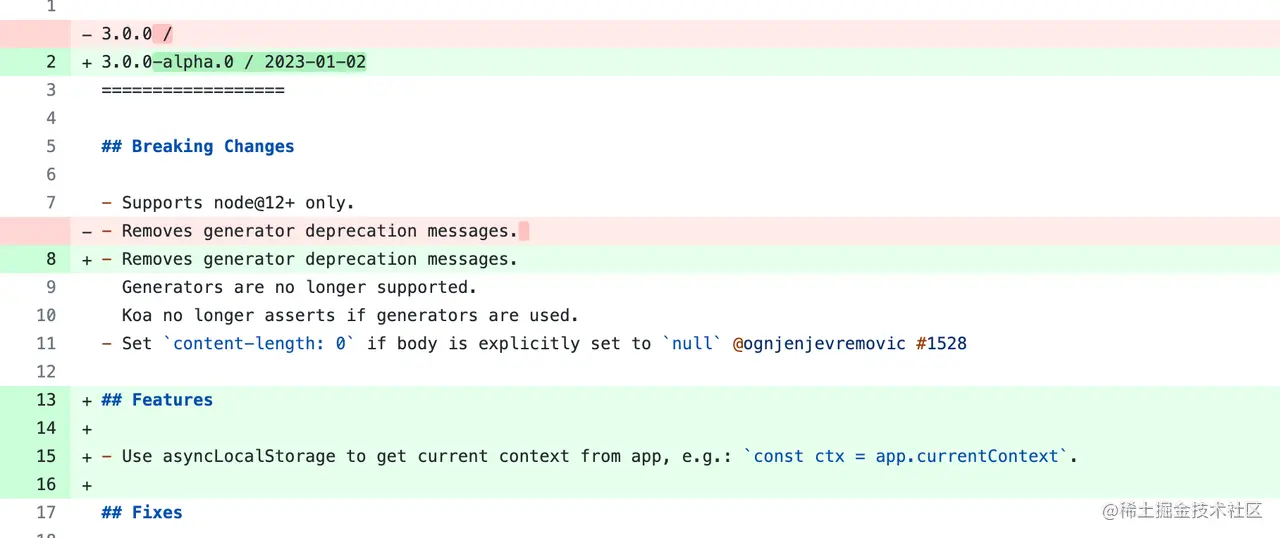Open the #1528 issue reference

coord(941,343)
